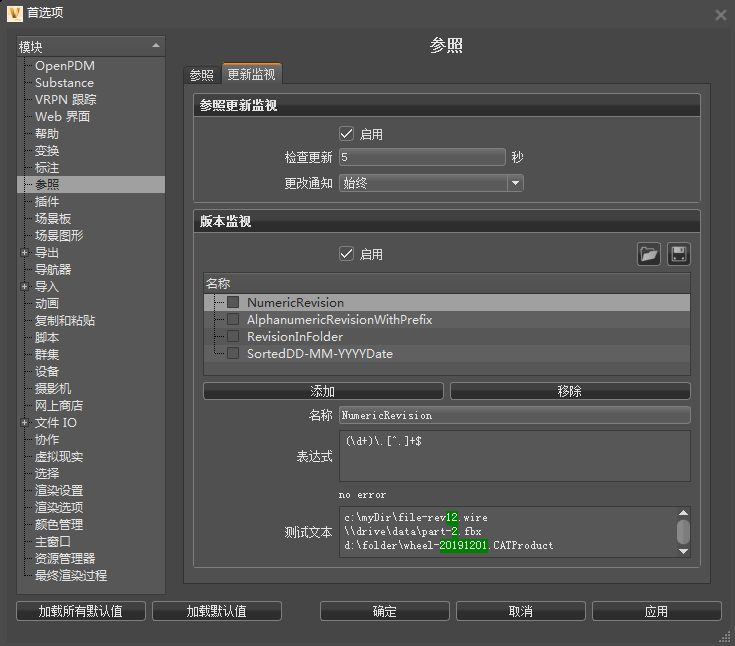Click the 模块 header sort arrow
Viewport: 735px width, 646px height.
156,46
